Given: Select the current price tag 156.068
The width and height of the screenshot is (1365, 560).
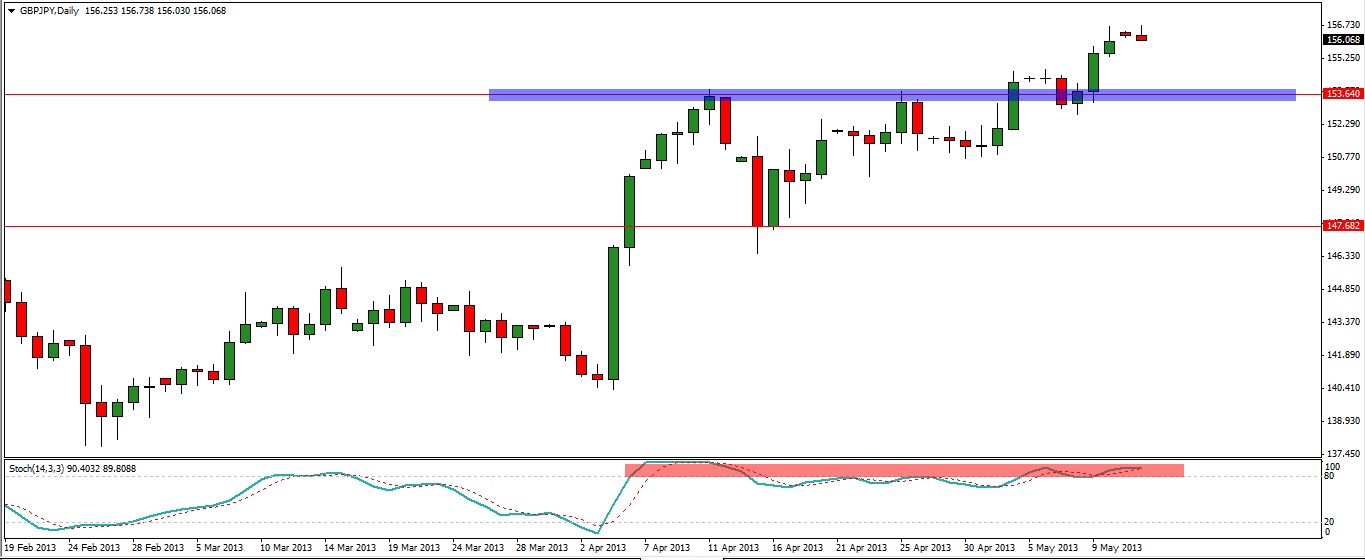Looking at the screenshot, I should (x=1342, y=40).
